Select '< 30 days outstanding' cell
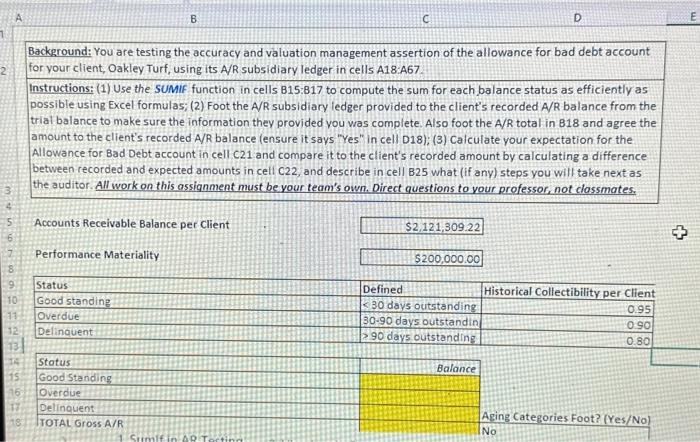This screenshot has height=442, width=700. 421,306
